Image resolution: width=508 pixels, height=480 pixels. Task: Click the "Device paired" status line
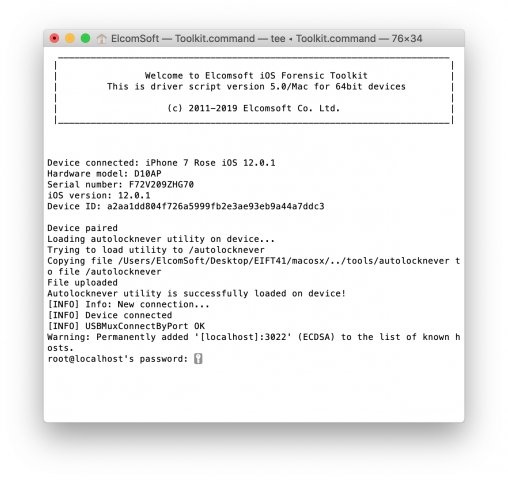coord(82,228)
